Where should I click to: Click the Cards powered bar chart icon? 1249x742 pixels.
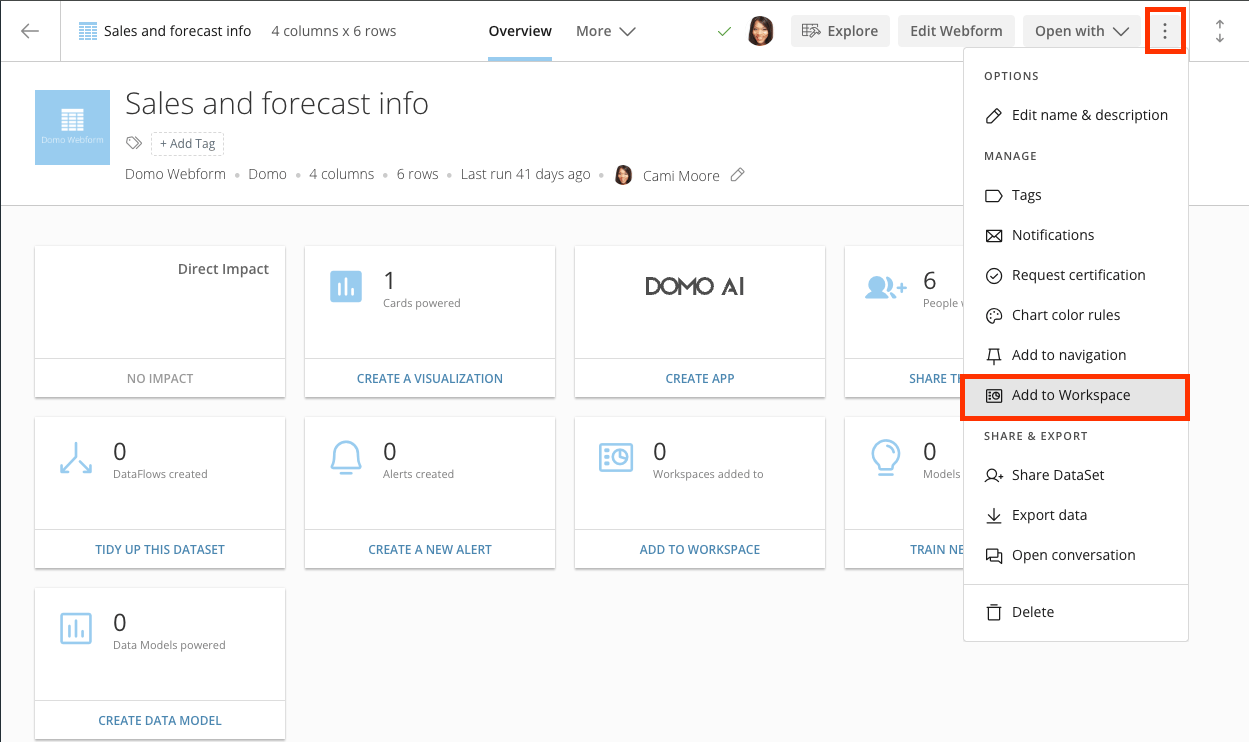click(346, 286)
